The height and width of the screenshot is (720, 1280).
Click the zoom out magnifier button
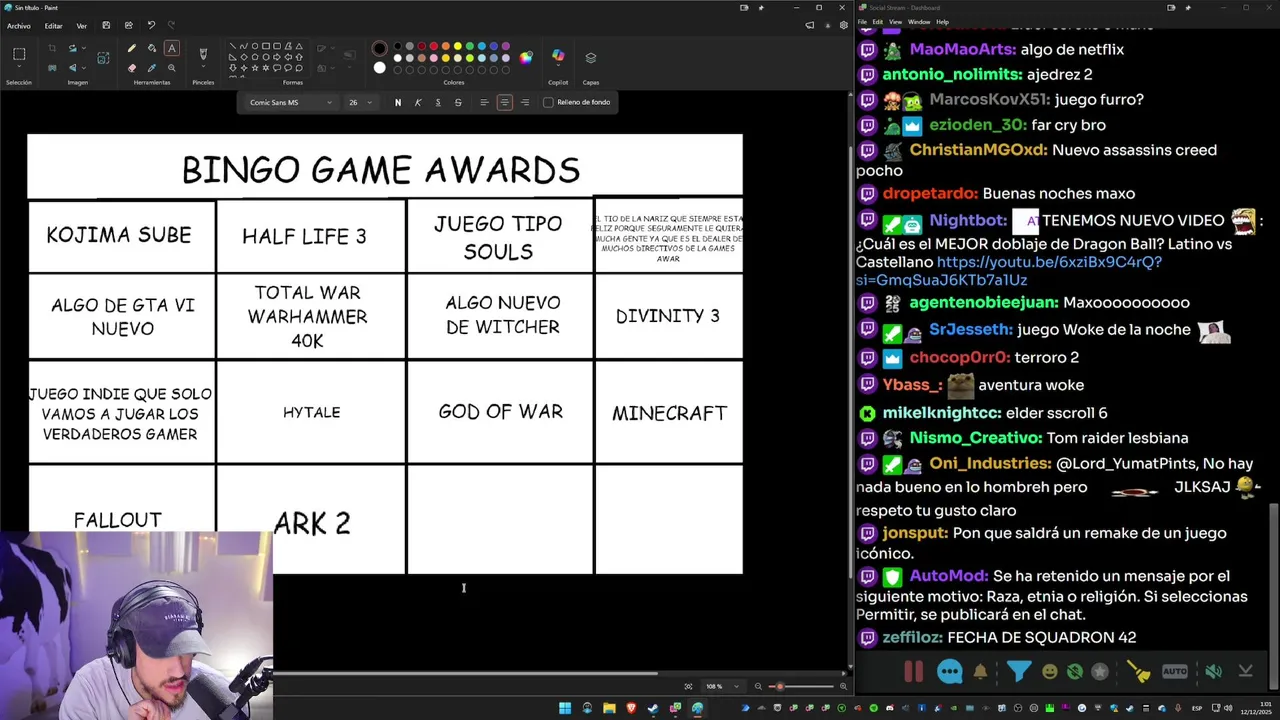click(x=758, y=686)
